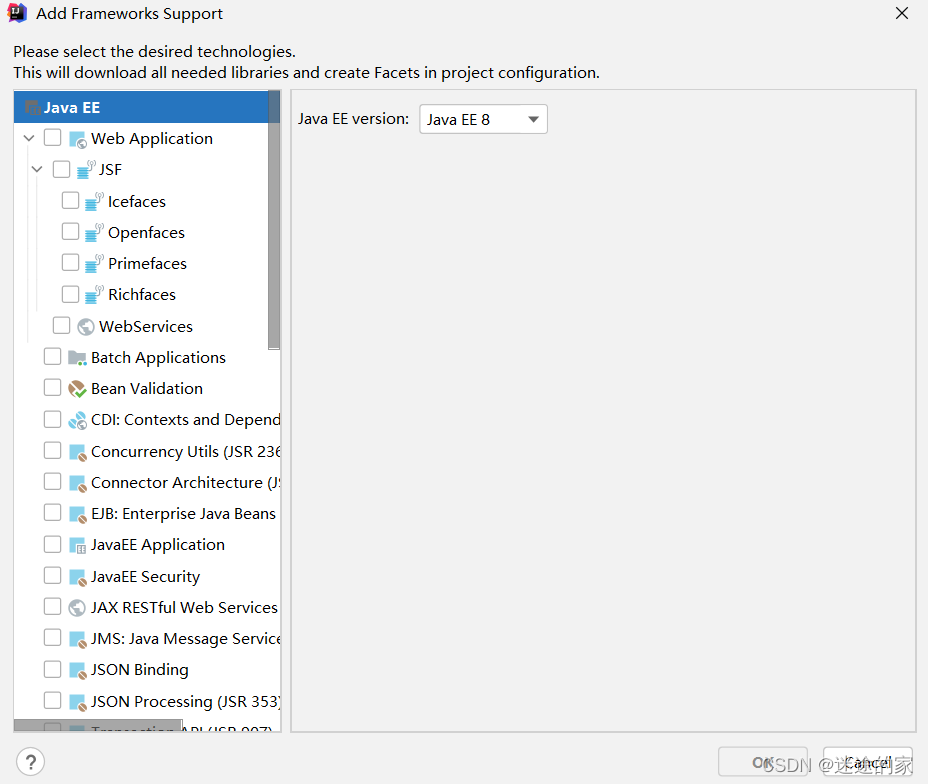The width and height of the screenshot is (928, 784).
Task: Click the EJB Enterprise Java Beans icon
Action: pos(78,514)
